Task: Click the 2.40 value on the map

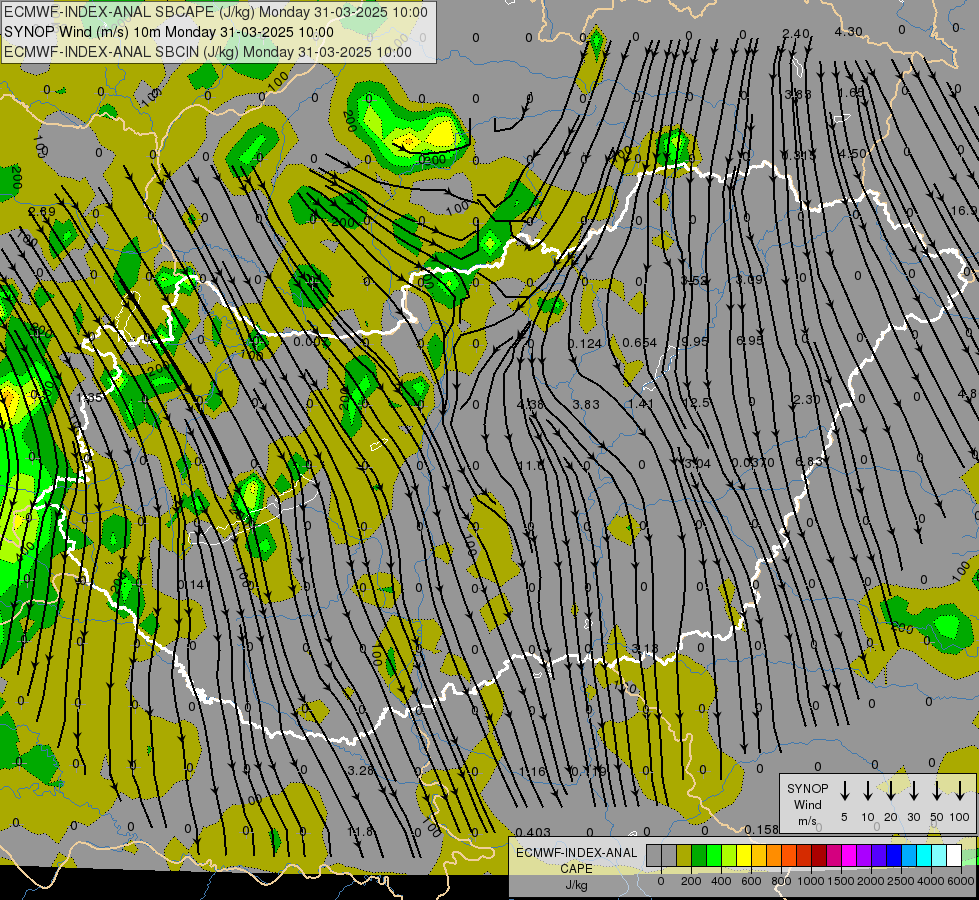Action: coord(796,34)
